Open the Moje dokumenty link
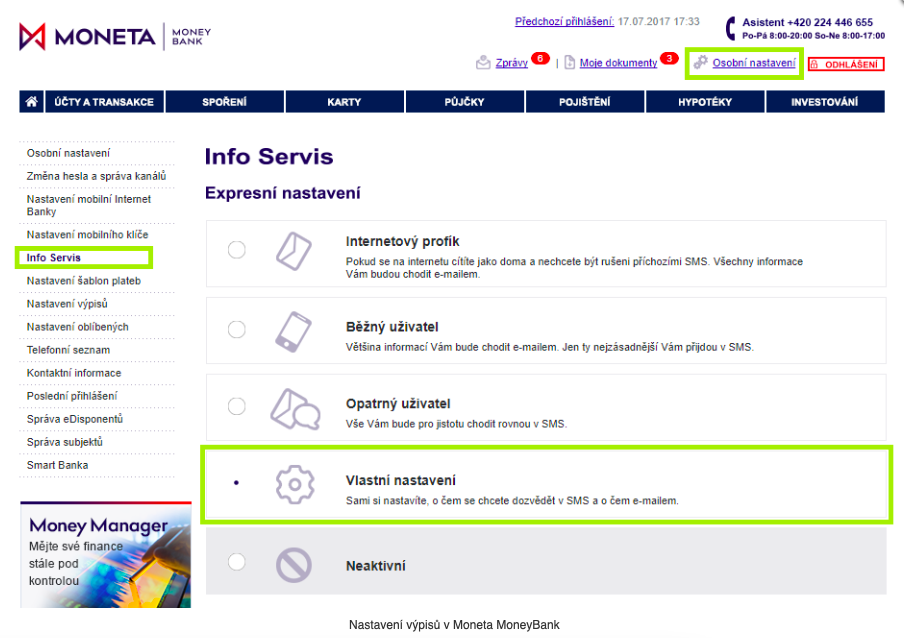 click(618, 63)
